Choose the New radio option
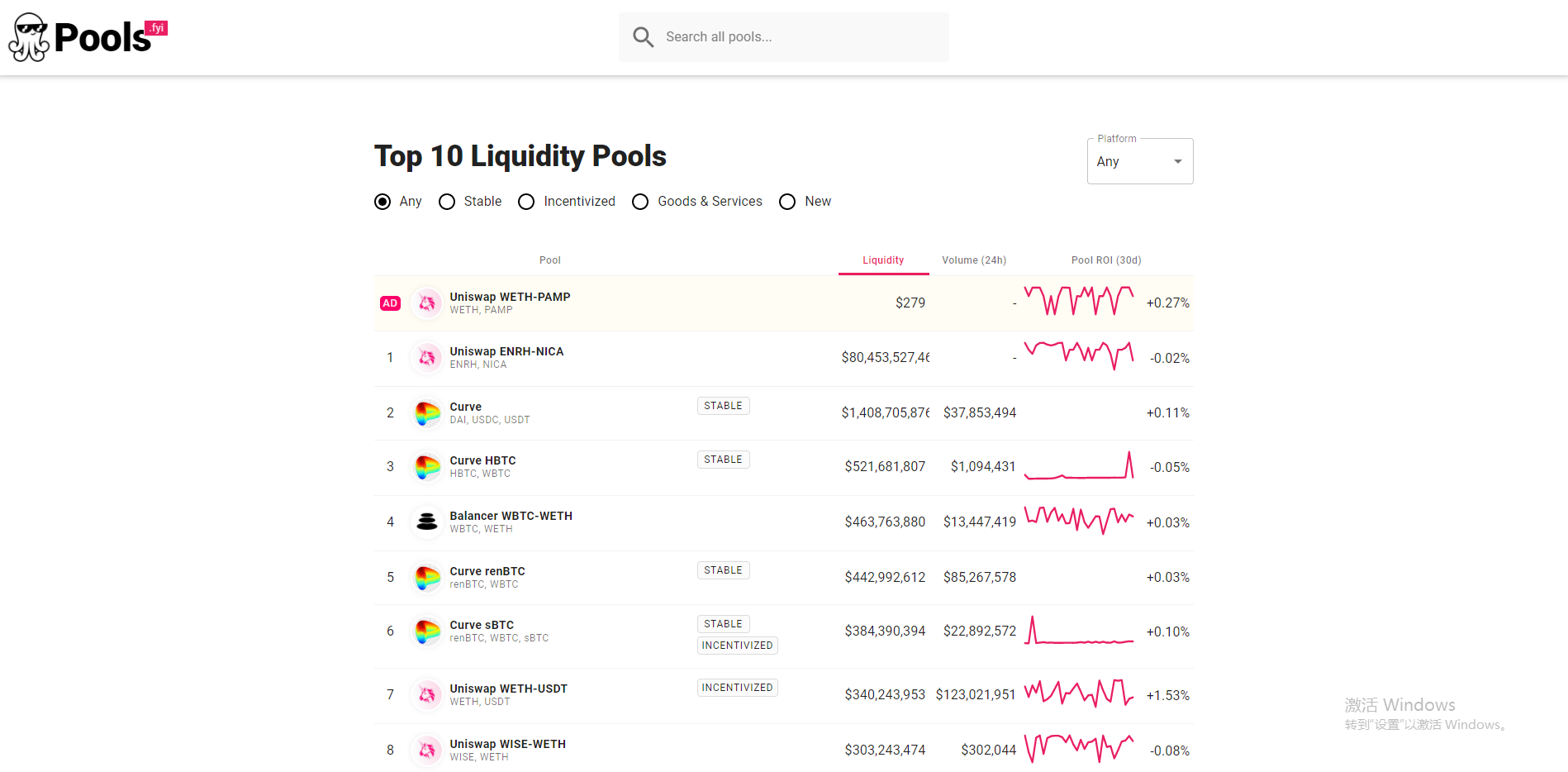 [x=787, y=202]
